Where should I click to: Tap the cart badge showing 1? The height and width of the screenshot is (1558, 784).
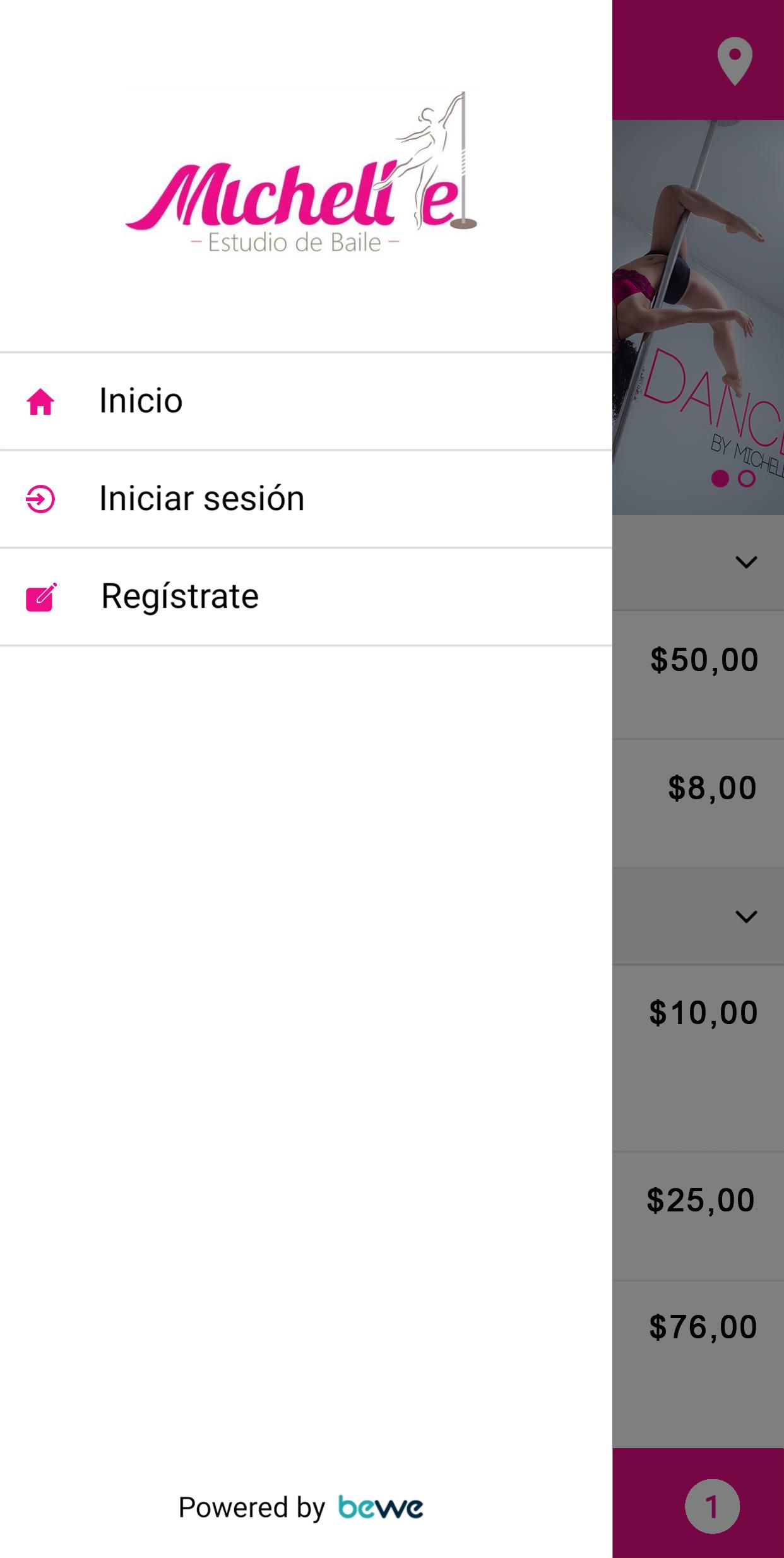point(712,1506)
